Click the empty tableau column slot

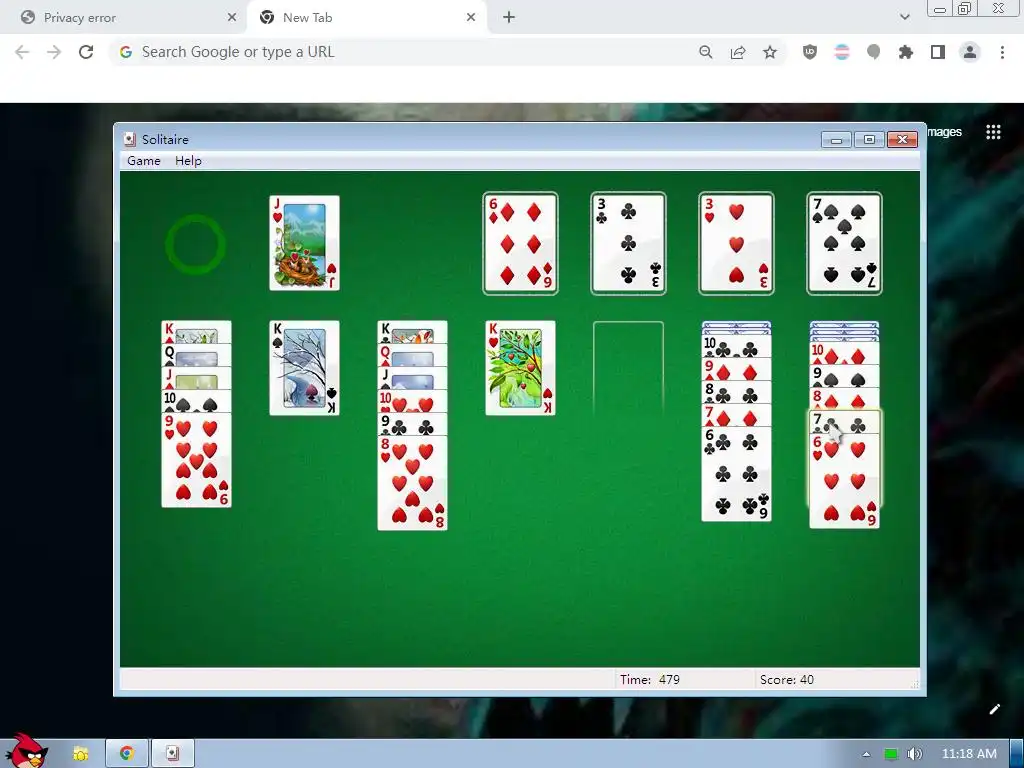(x=628, y=369)
